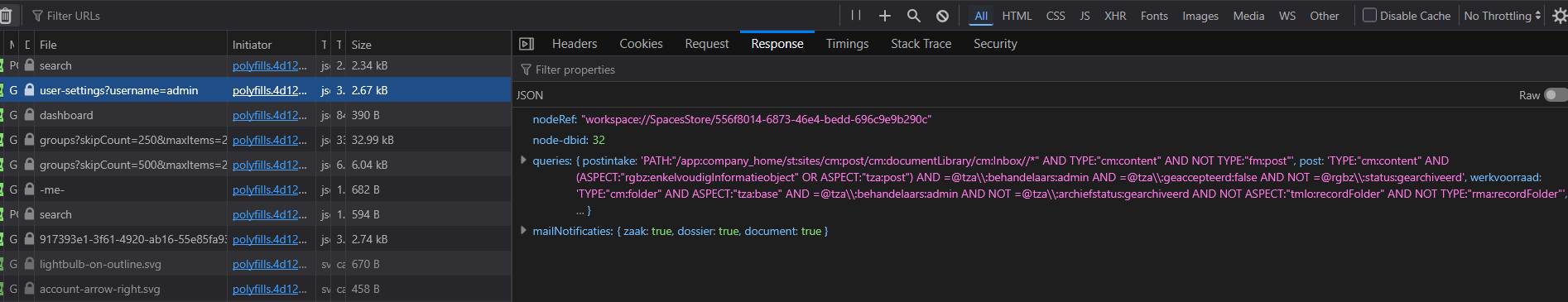Click the lock icon of dashboard row
1568x302 pixels.
click(29, 115)
